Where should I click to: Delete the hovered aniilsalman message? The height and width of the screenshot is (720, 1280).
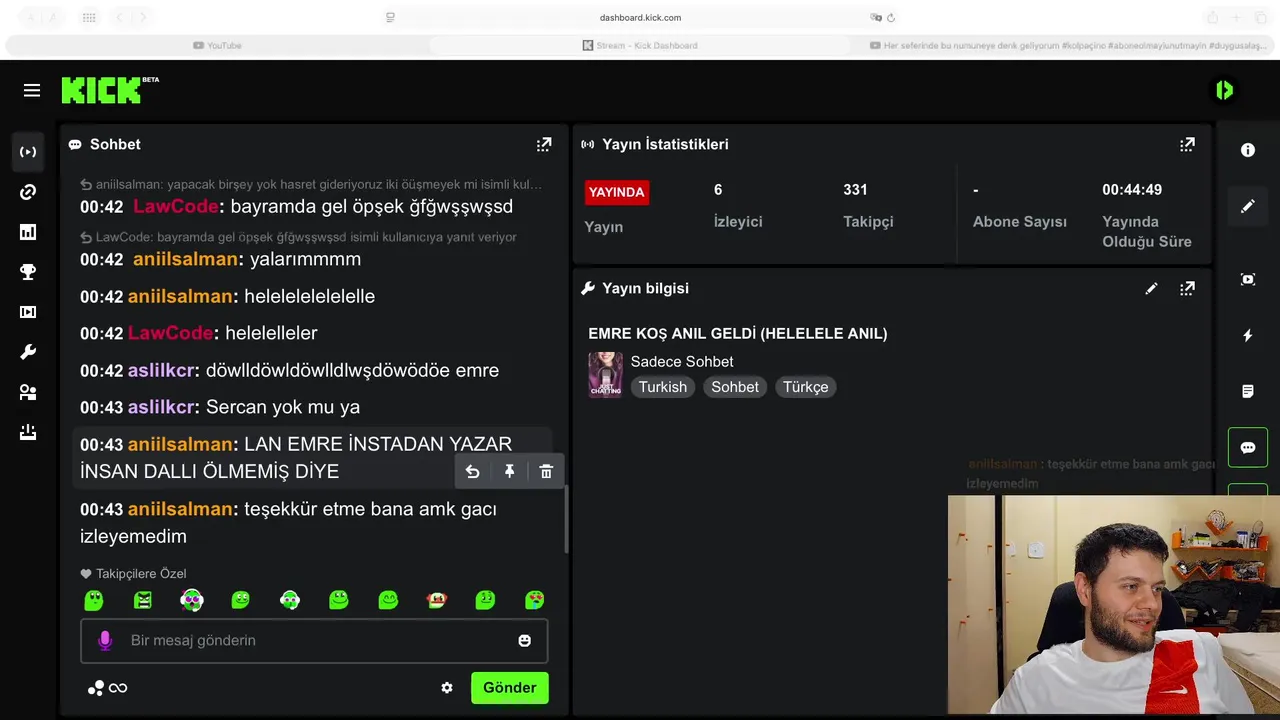coord(546,471)
